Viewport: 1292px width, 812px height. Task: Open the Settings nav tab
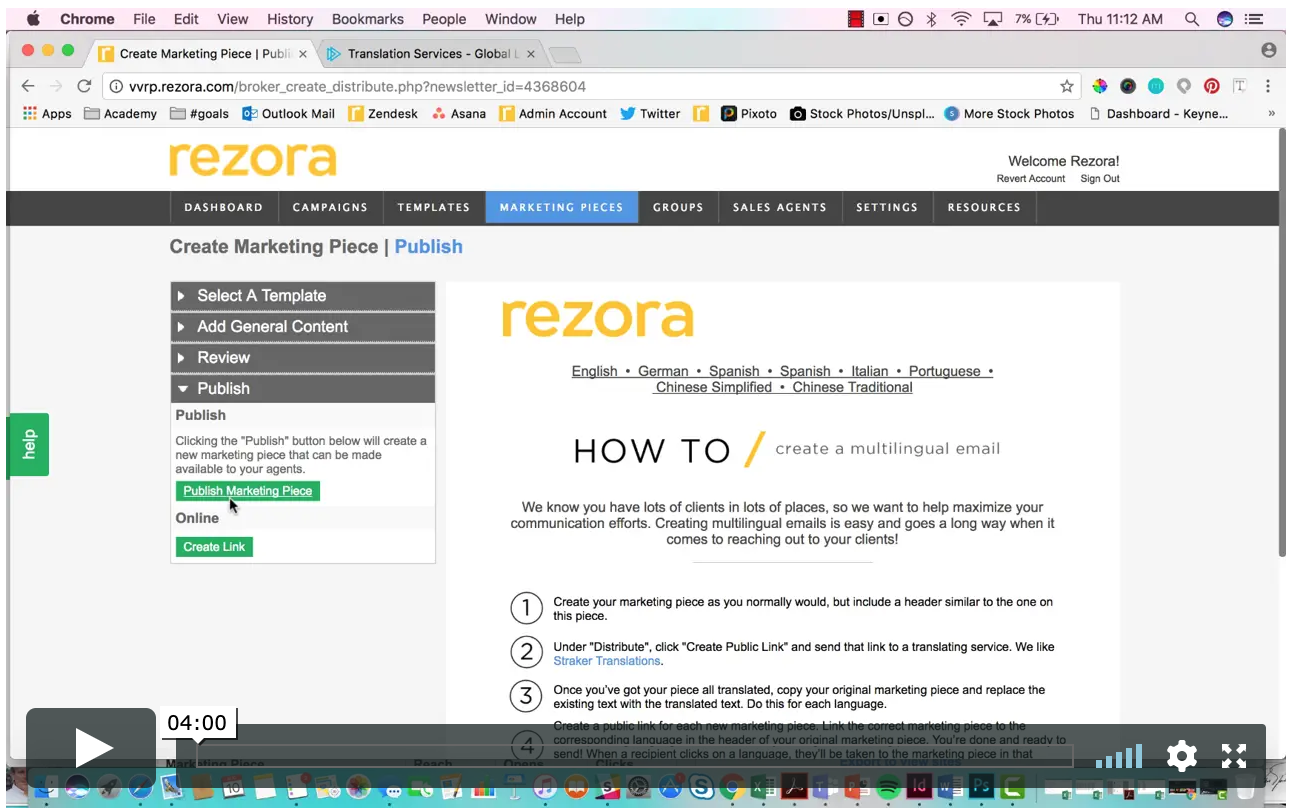pyautogui.click(x=887, y=207)
